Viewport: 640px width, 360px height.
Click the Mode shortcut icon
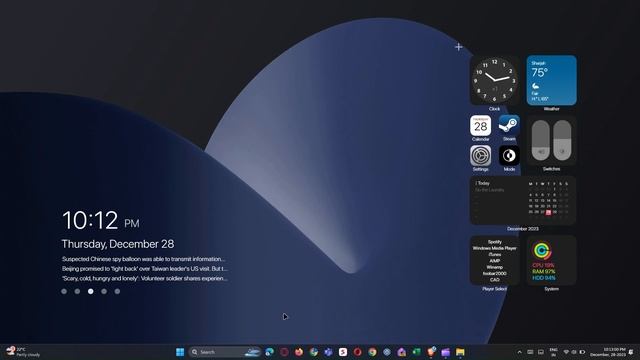tap(509, 156)
